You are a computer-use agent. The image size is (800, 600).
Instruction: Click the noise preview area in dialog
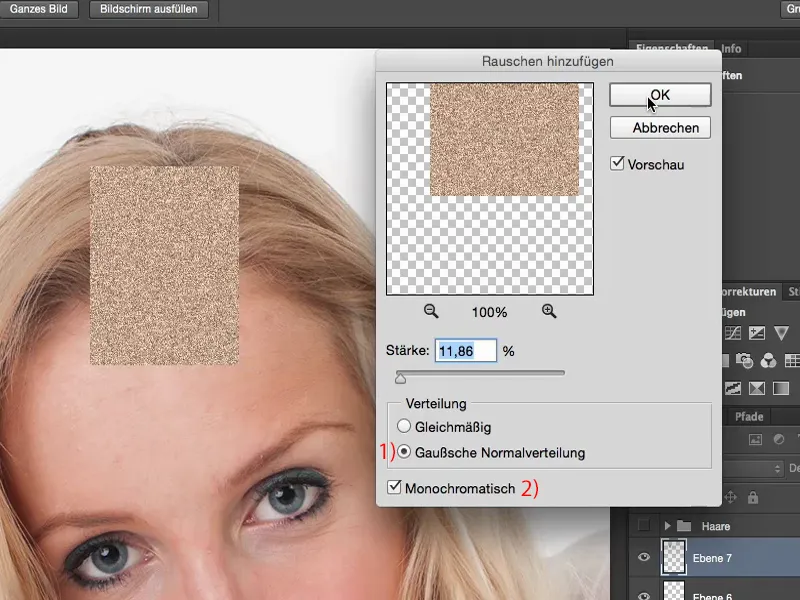(x=490, y=189)
